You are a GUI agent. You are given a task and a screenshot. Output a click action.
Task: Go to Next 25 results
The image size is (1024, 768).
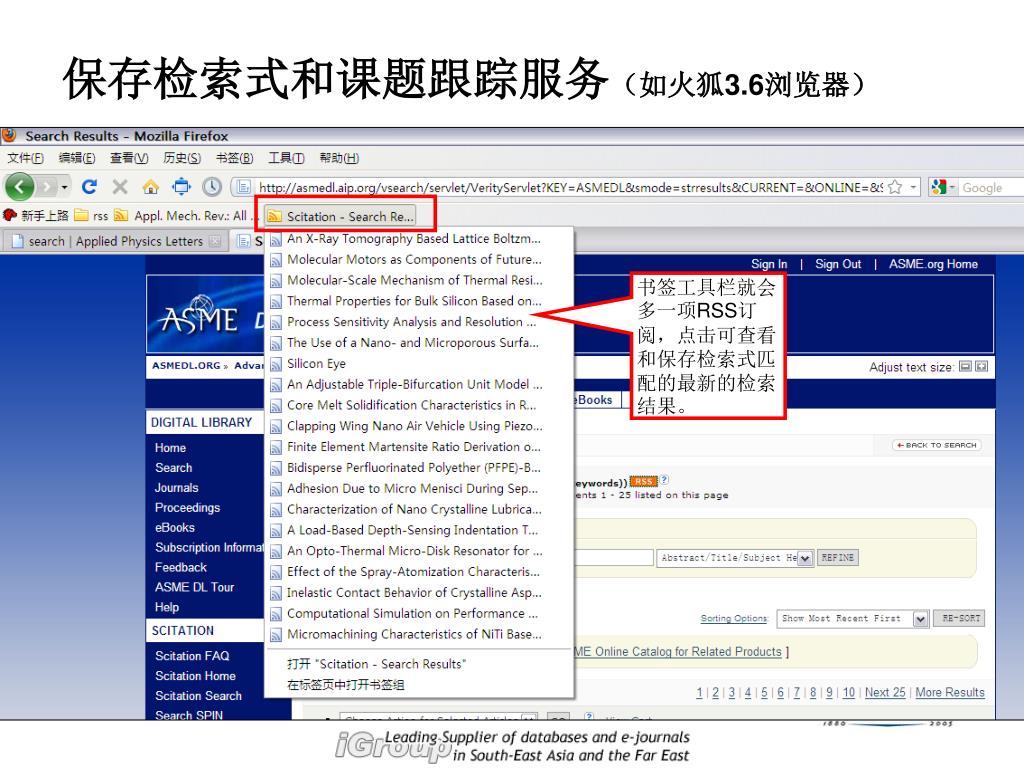pyautogui.click(x=885, y=692)
